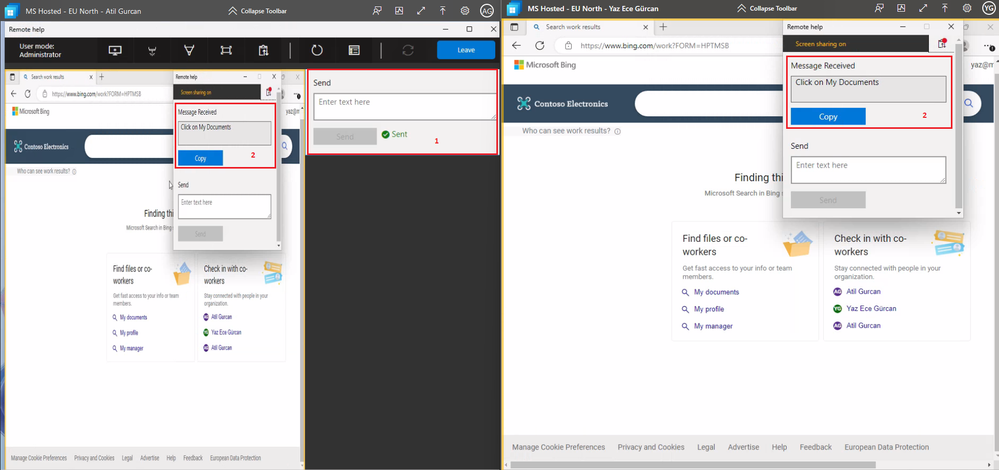Leave the Remote help session
This screenshot has width=999, height=470.
466,50
